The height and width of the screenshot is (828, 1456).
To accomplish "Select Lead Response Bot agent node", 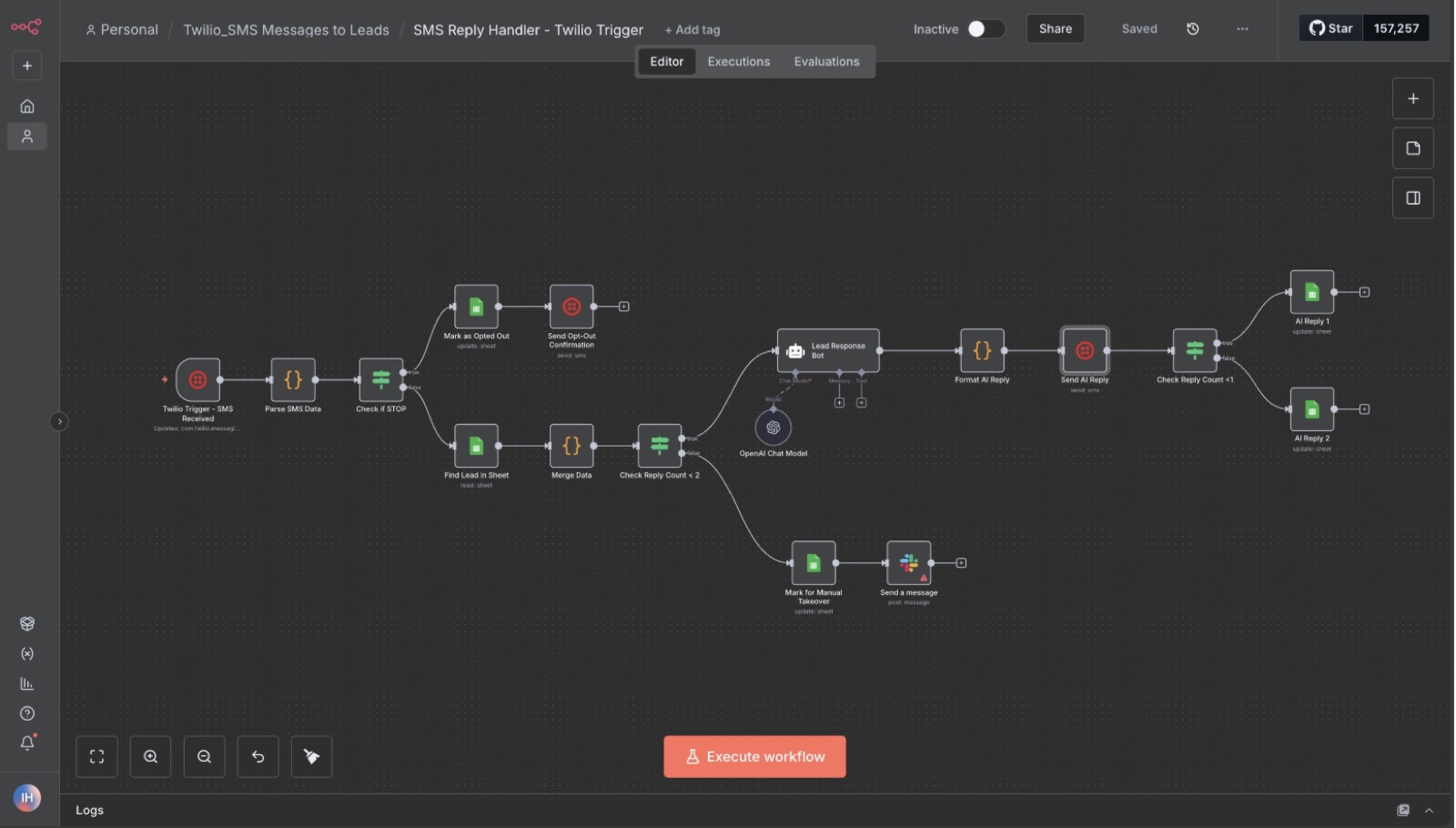I will [828, 350].
